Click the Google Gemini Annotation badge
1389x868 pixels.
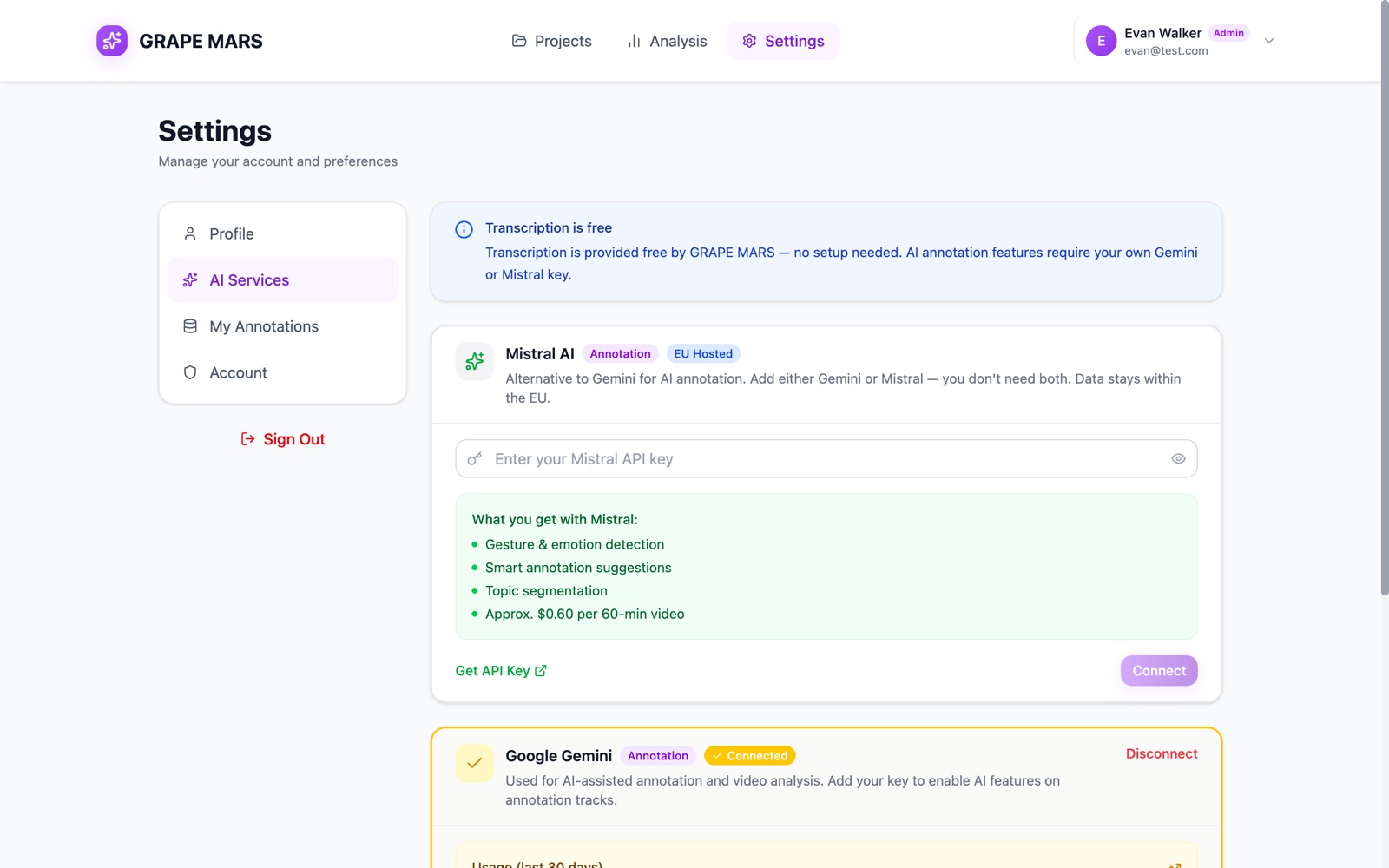[x=658, y=756]
